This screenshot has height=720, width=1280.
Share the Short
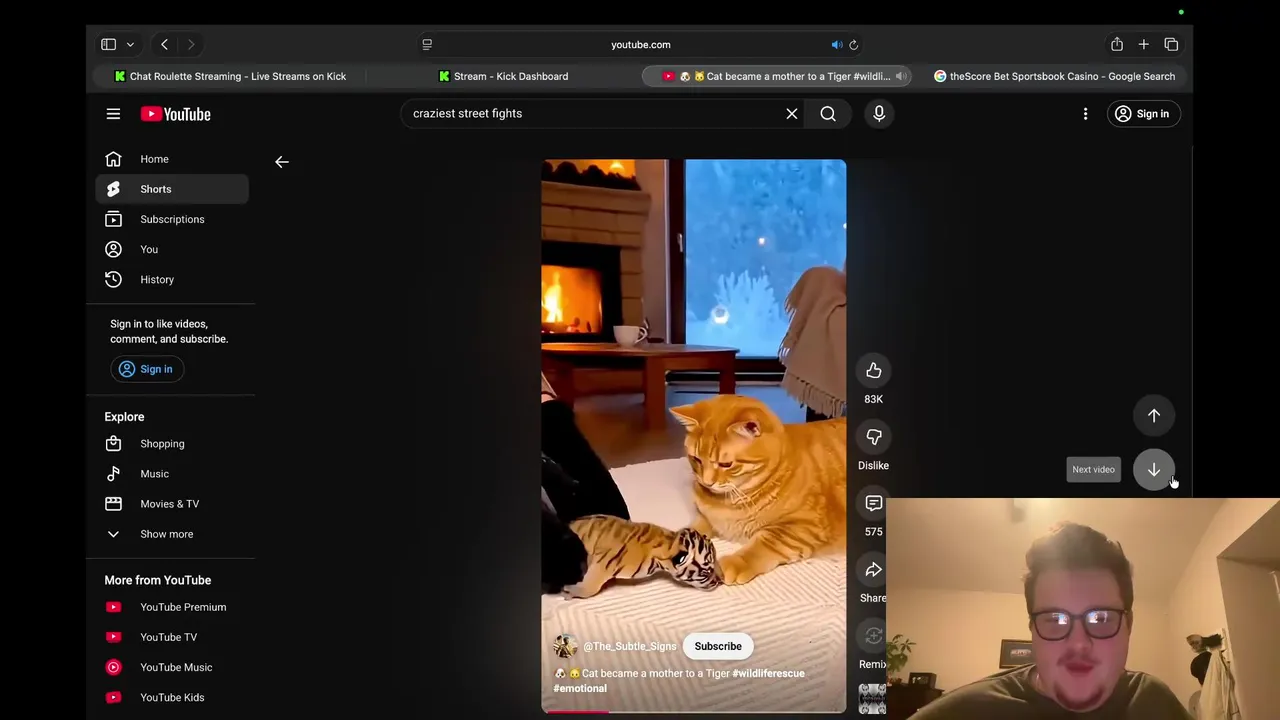[x=874, y=570]
